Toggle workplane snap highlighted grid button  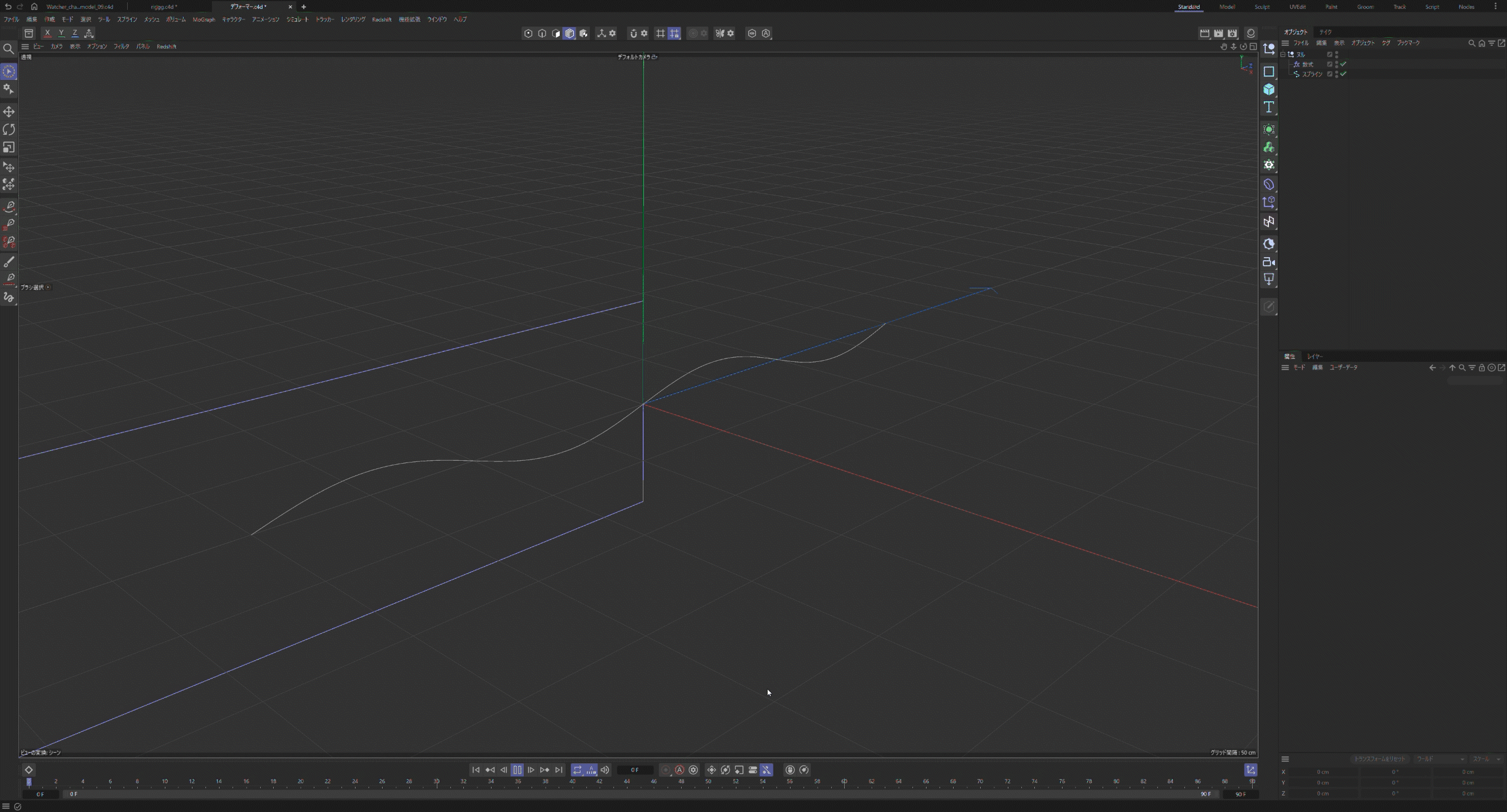point(674,33)
